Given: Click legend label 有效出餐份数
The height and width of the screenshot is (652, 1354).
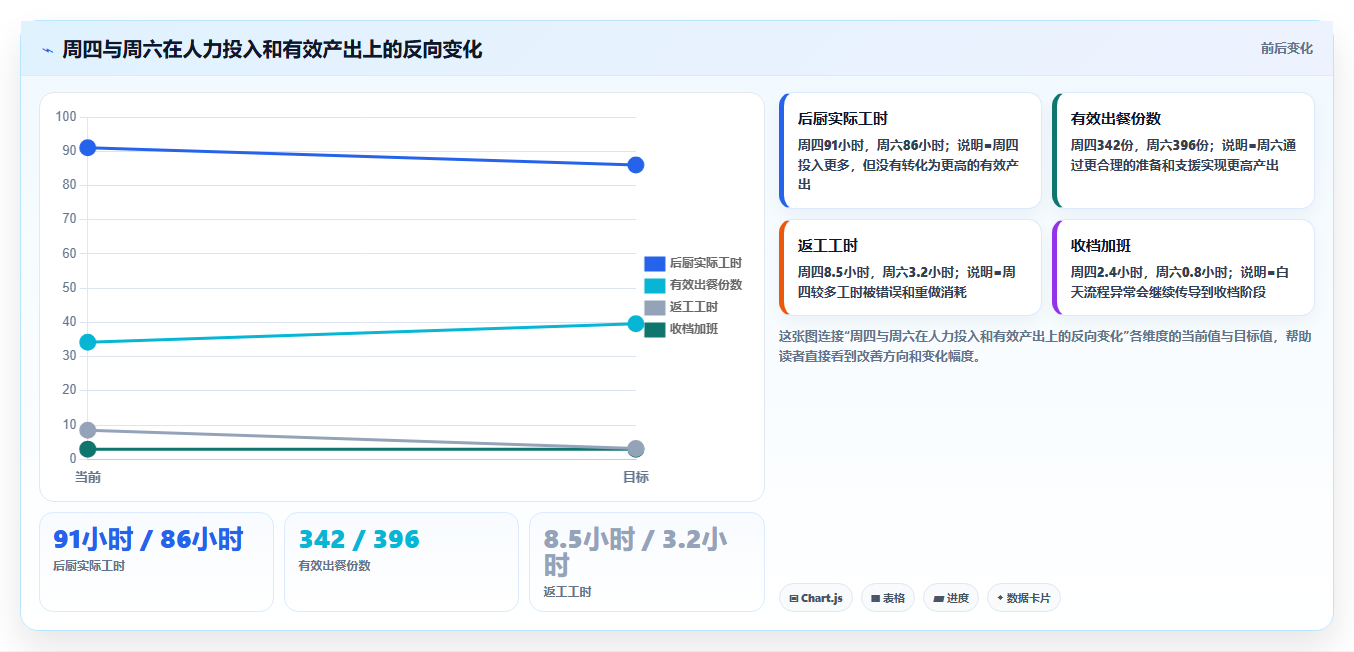Looking at the screenshot, I should tap(706, 285).
